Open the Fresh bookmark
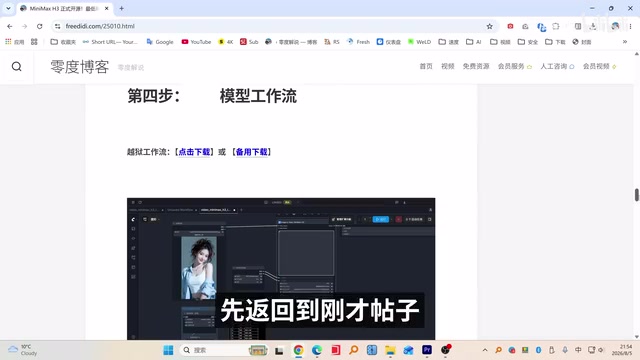This screenshot has height=360, width=640. [x=358, y=42]
